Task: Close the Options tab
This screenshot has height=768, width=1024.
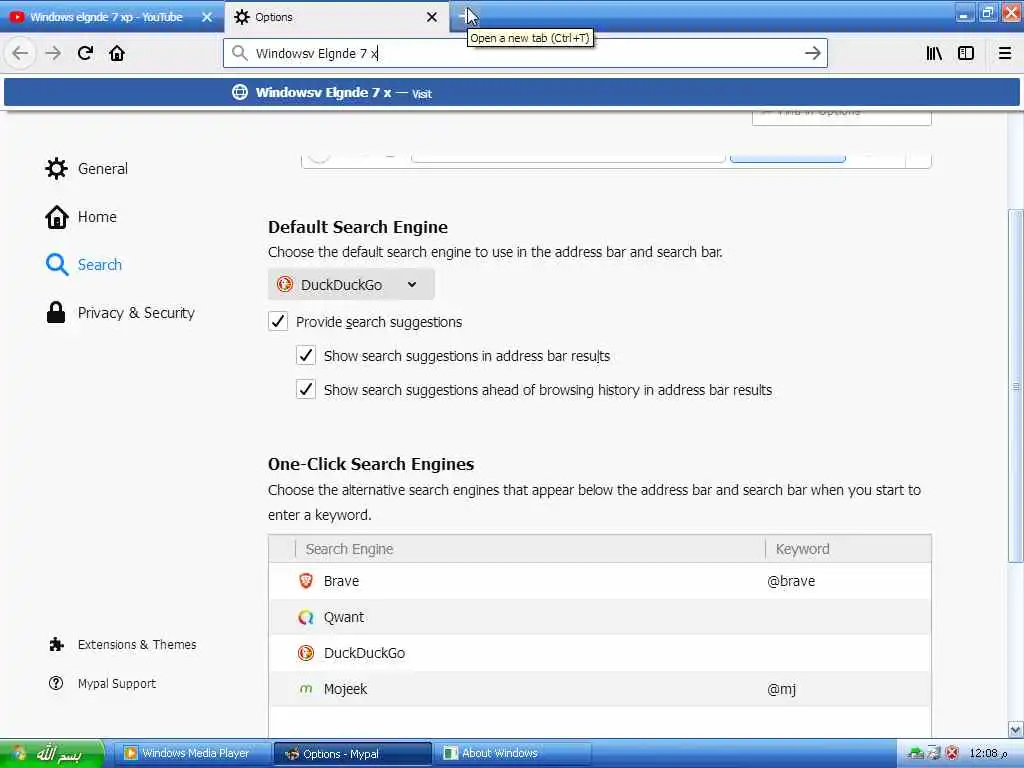Action: pyautogui.click(x=432, y=17)
